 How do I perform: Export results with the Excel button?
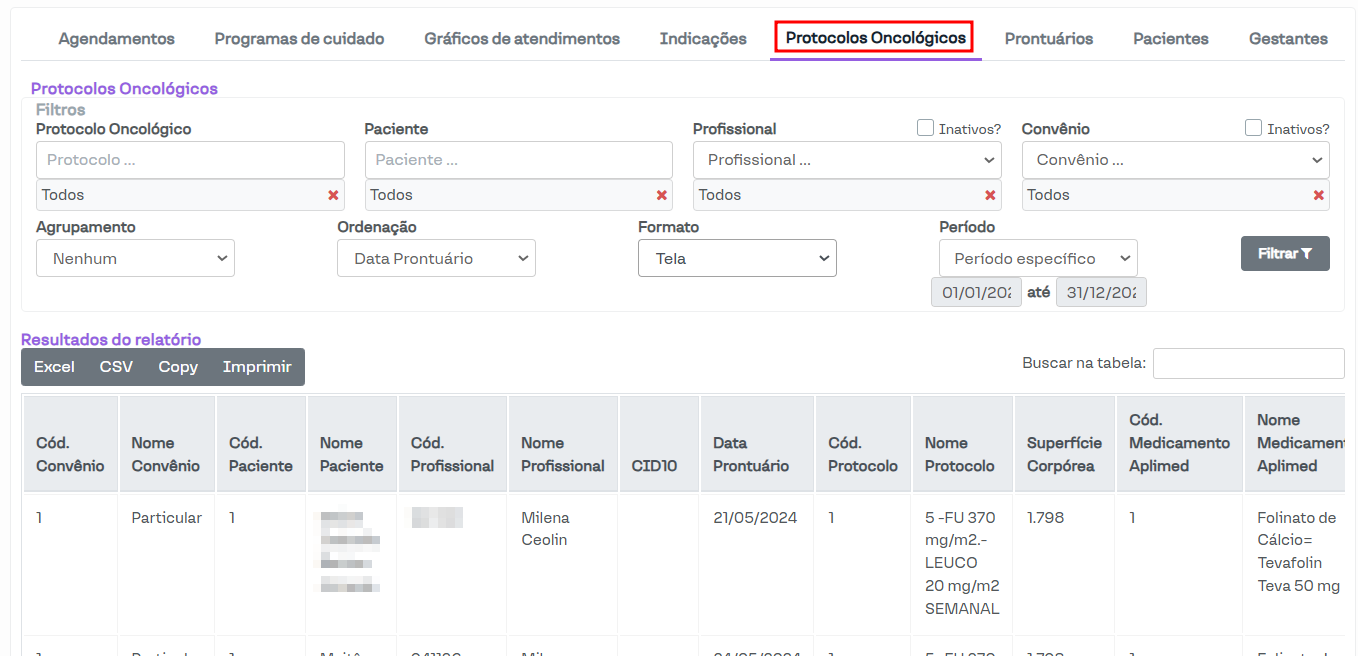click(54, 367)
